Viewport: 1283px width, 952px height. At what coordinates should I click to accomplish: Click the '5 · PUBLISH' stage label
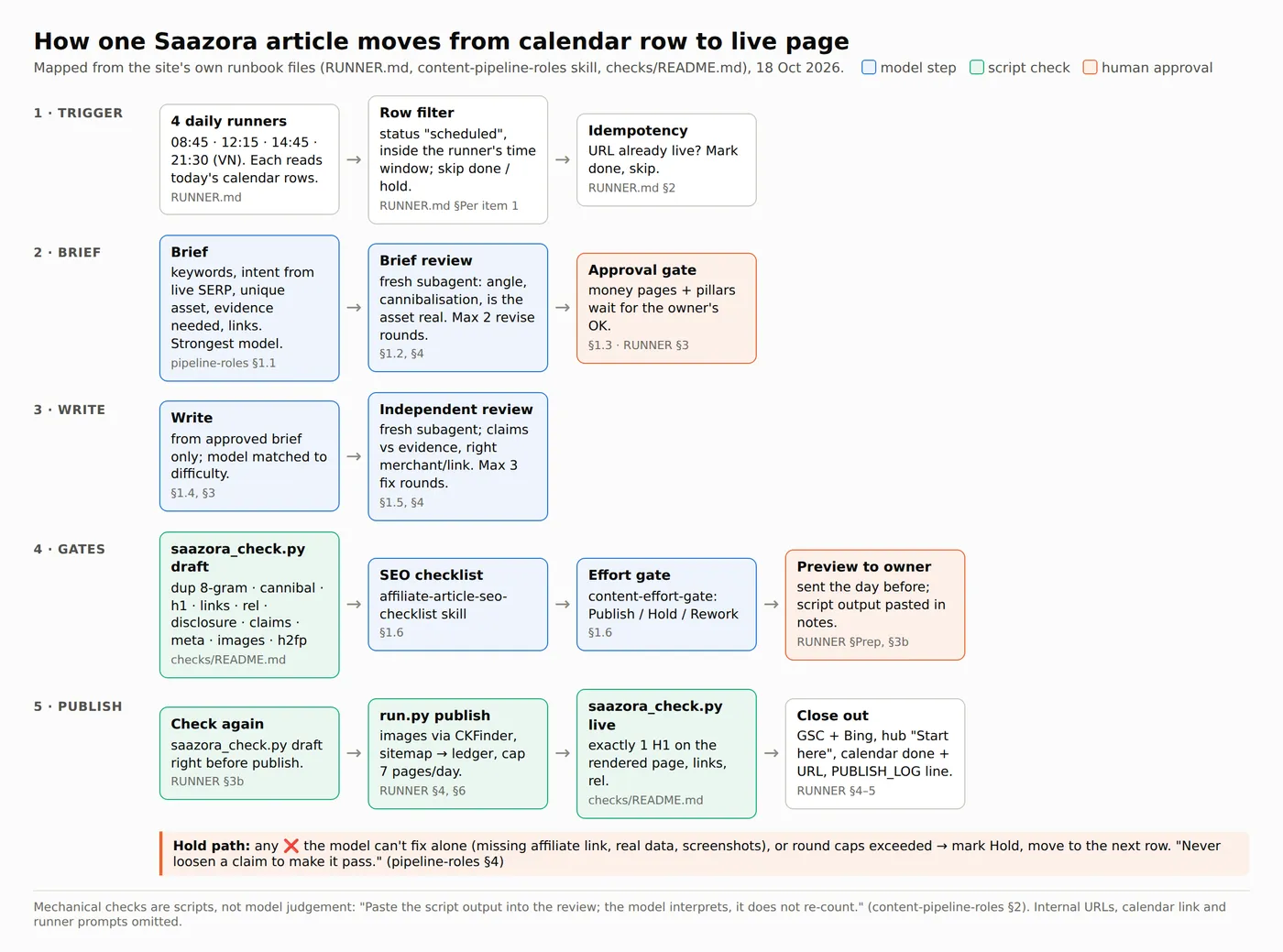click(78, 706)
